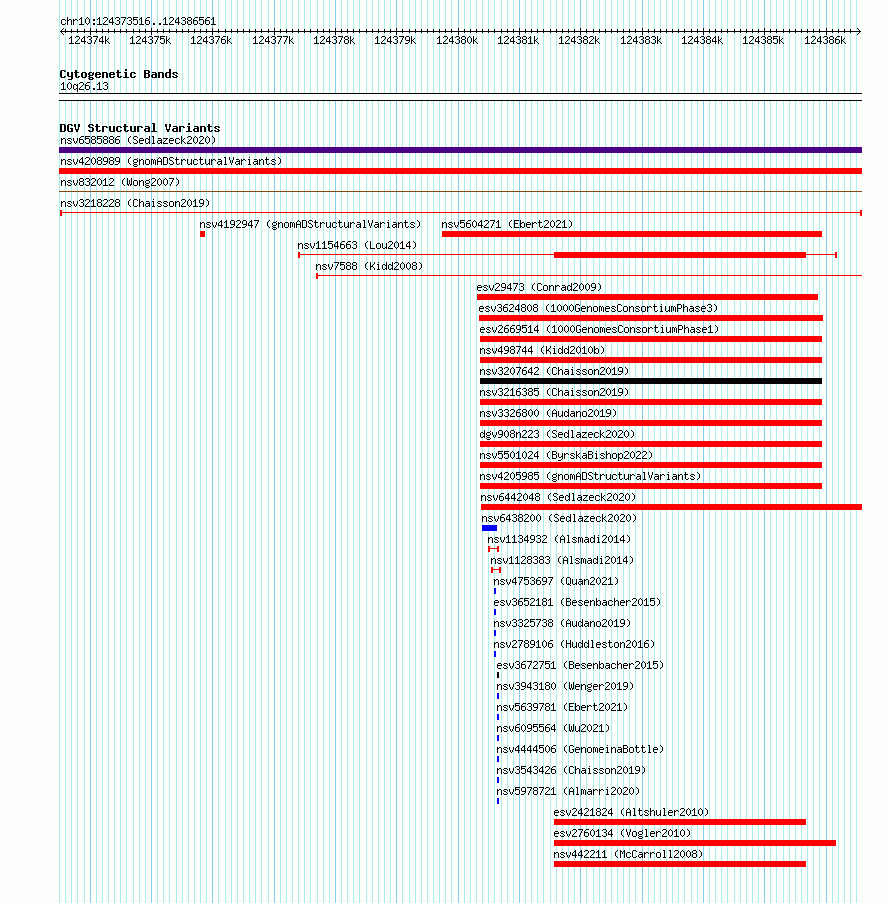Open the dgv908n223 (Sedlazeck2020) label
Screen dimensions: 890x903
[558, 435]
